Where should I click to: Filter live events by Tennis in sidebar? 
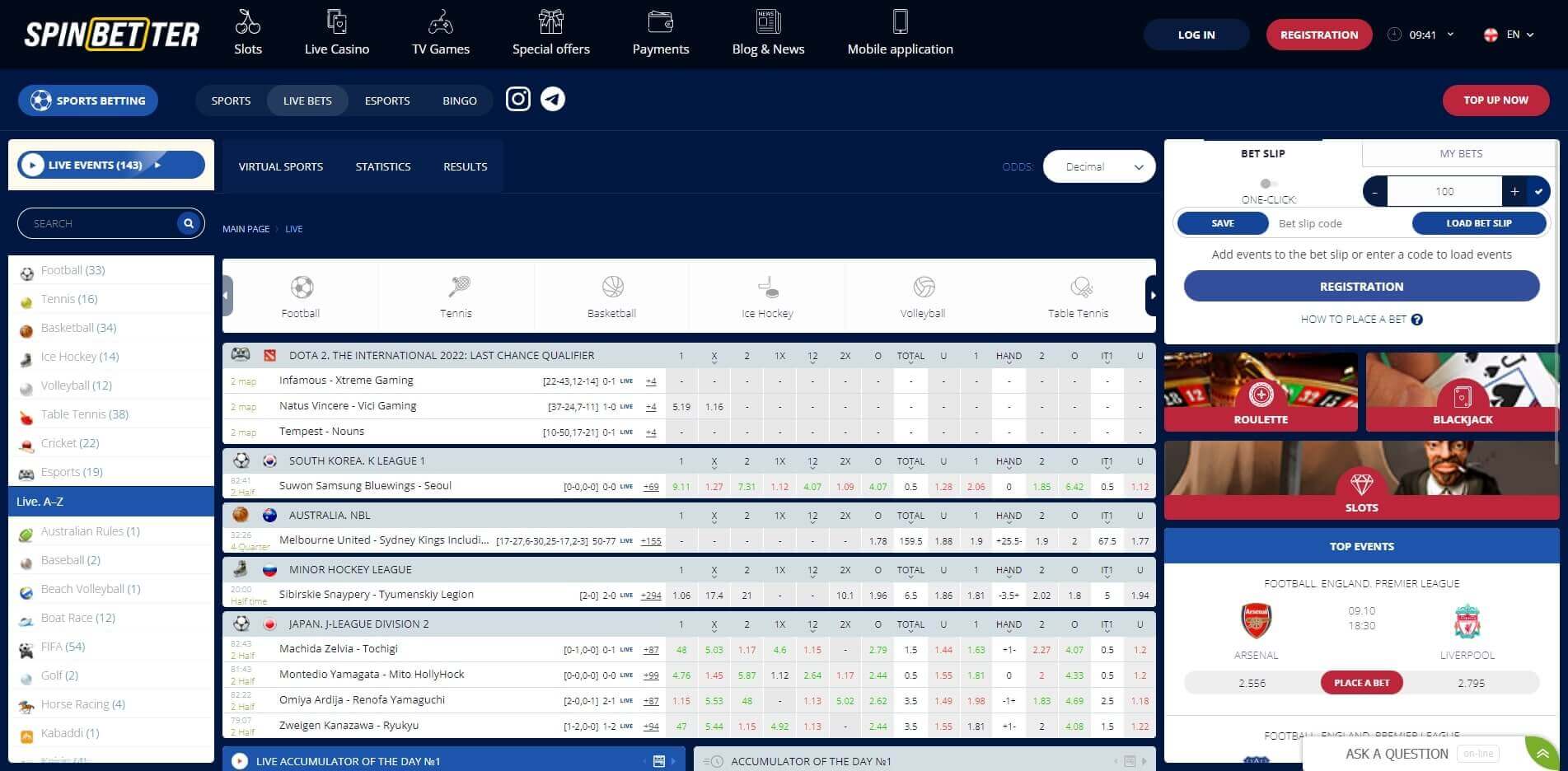(69, 298)
